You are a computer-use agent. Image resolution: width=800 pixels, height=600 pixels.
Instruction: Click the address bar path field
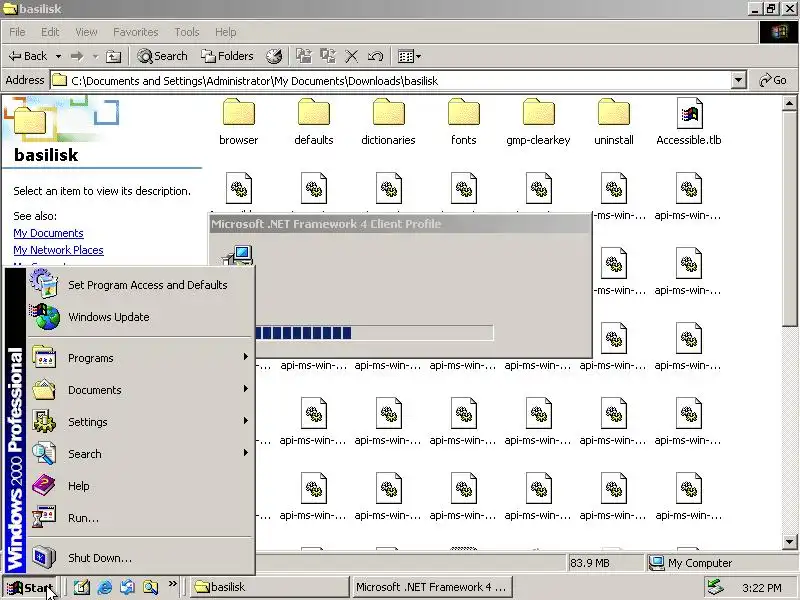391,80
